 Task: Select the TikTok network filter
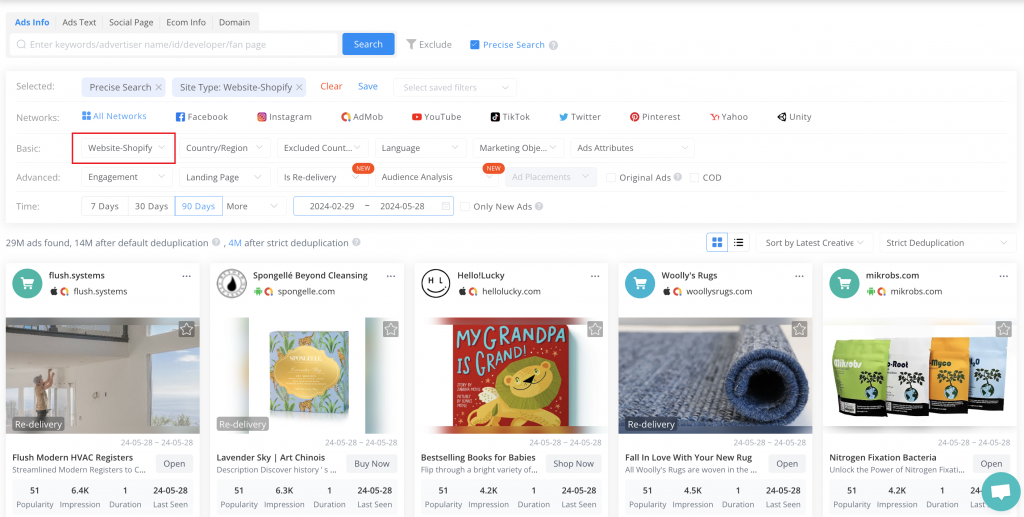point(511,117)
